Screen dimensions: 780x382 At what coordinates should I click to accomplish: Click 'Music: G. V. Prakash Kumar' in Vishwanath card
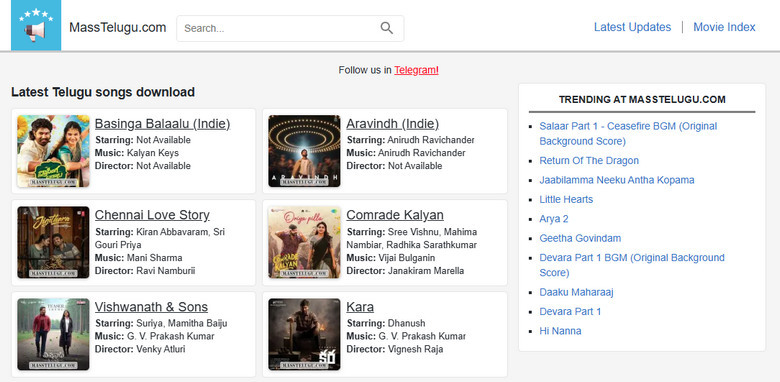pos(155,336)
